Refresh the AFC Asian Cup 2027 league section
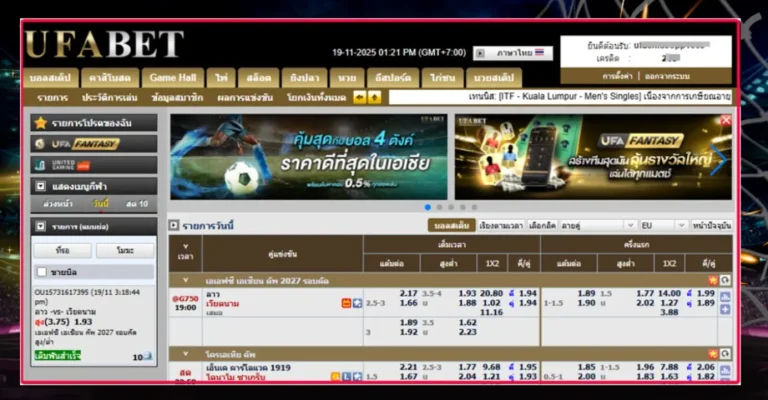 [x=724, y=280]
